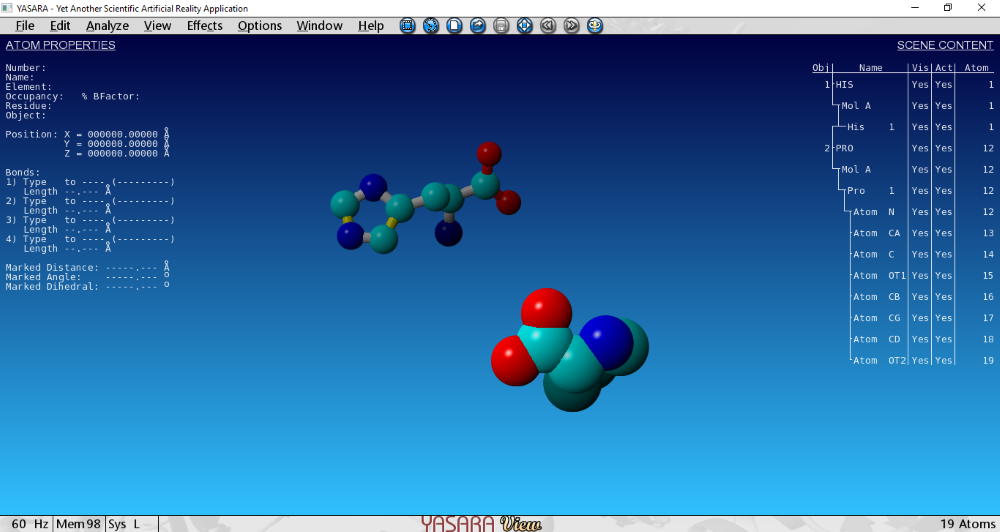Select Mol A under HIS object
This screenshot has height=532, width=1000.
[x=856, y=106]
